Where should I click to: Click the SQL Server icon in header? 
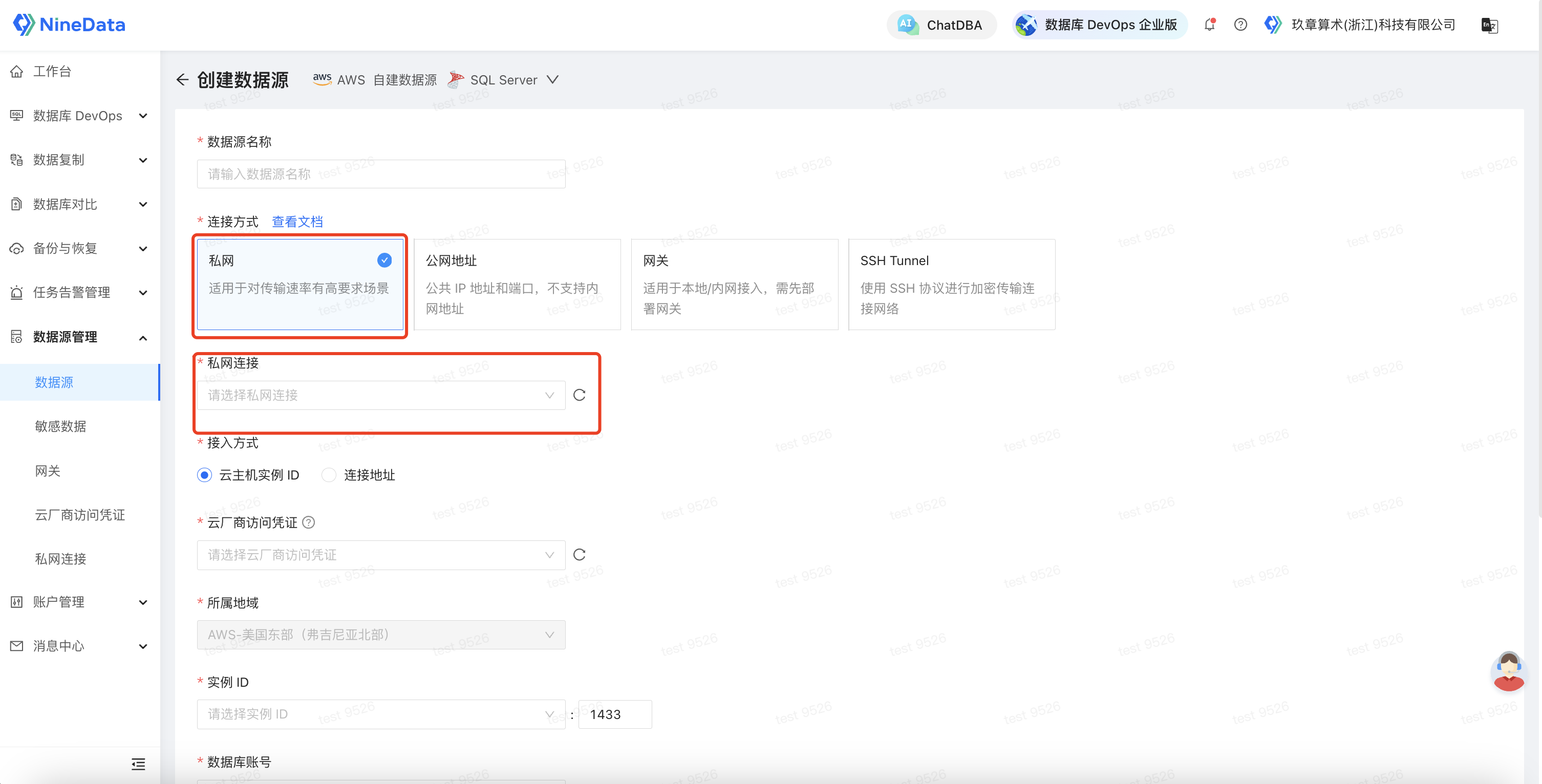click(456, 80)
